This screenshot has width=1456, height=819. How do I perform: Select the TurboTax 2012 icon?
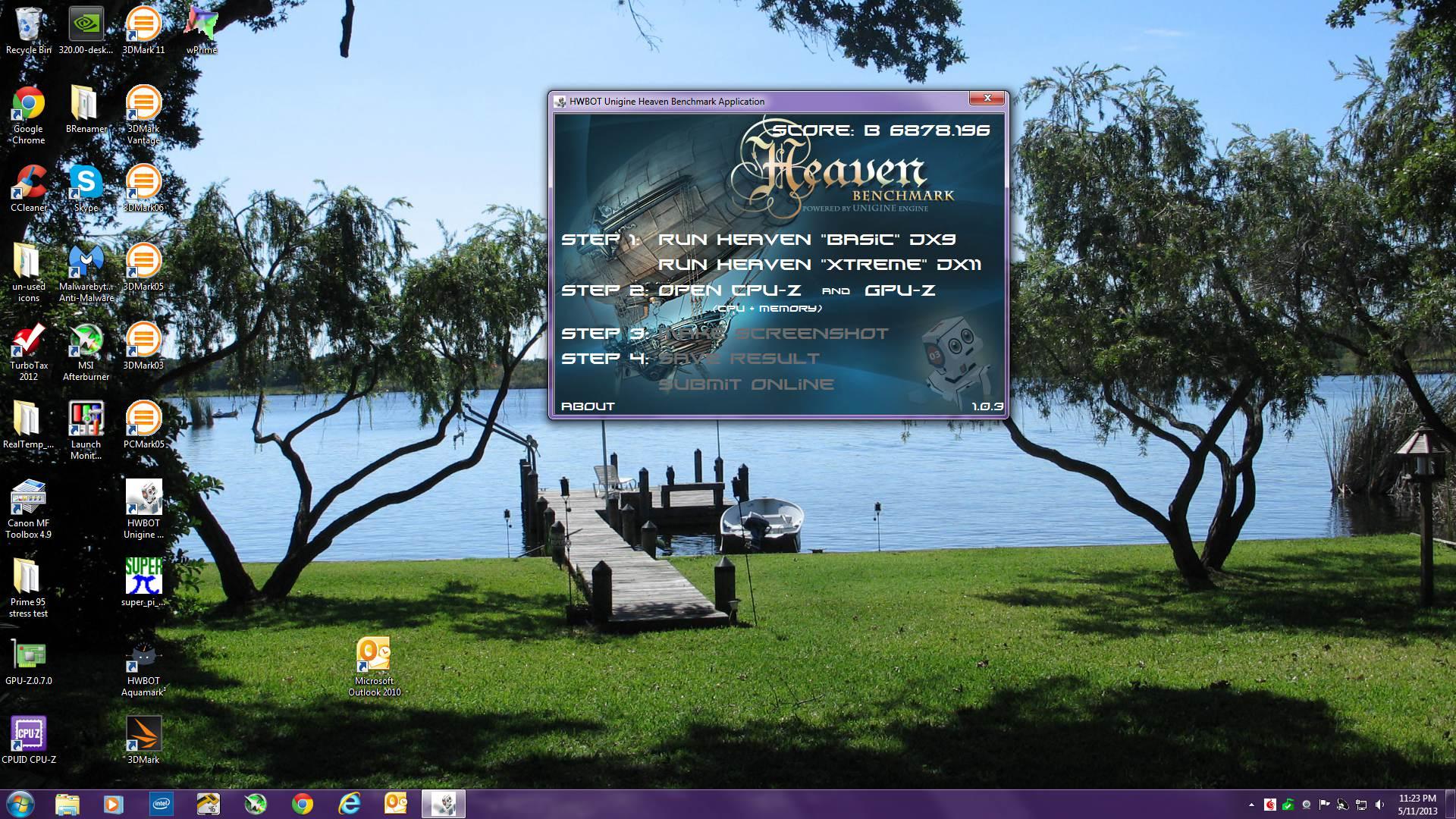point(28,353)
